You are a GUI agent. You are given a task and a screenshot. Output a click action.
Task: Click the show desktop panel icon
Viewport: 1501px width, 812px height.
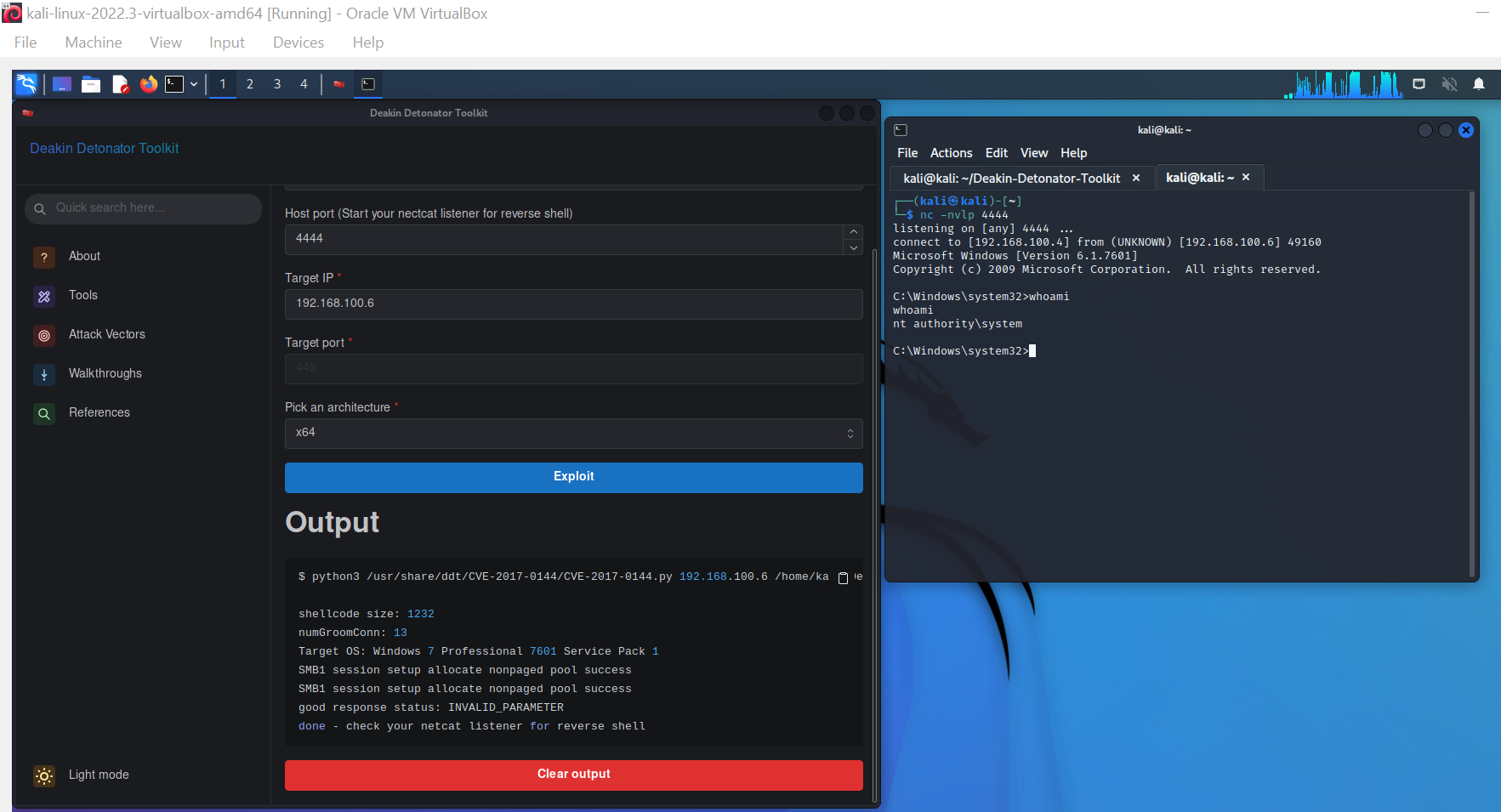(x=61, y=84)
